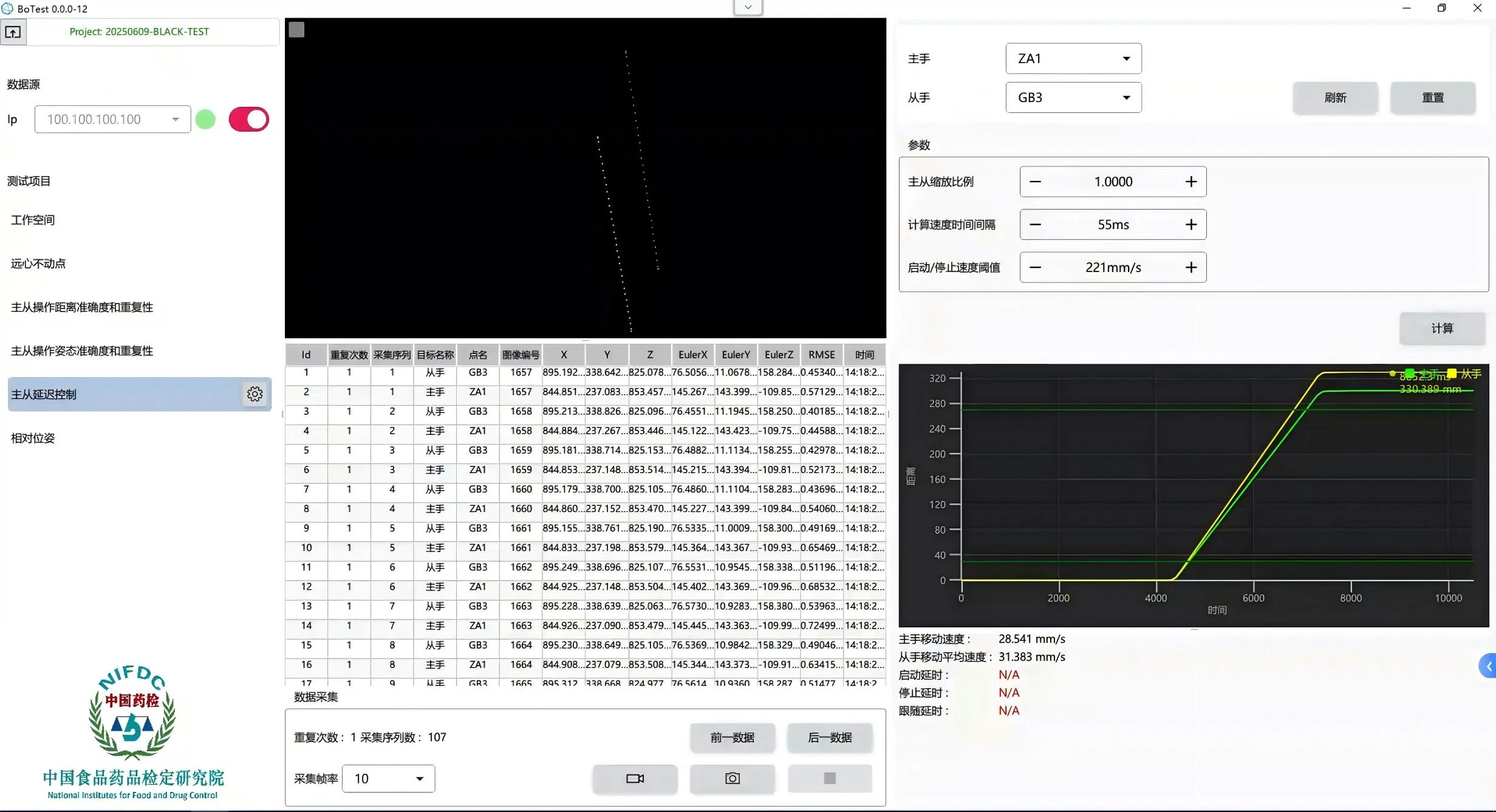
Task: Click the project upload/export icon
Action: [13, 32]
